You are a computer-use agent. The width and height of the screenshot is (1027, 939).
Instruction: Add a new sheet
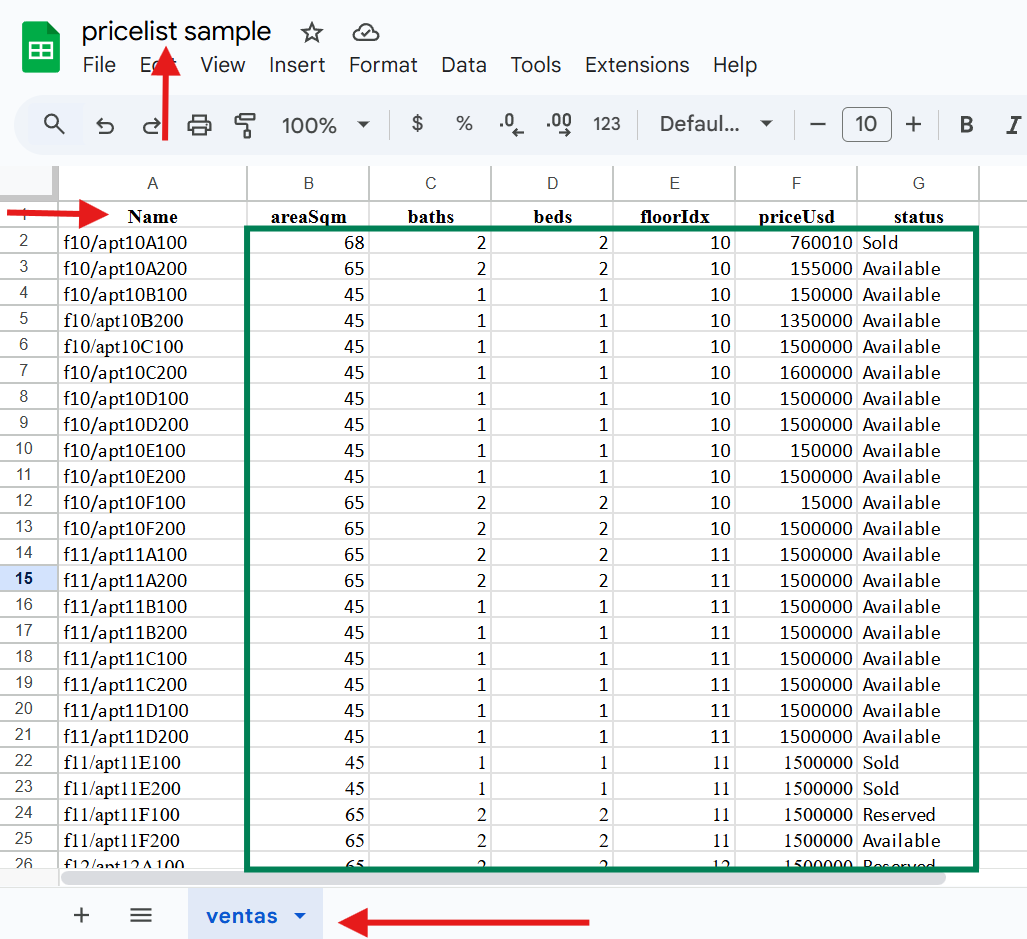click(81, 915)
